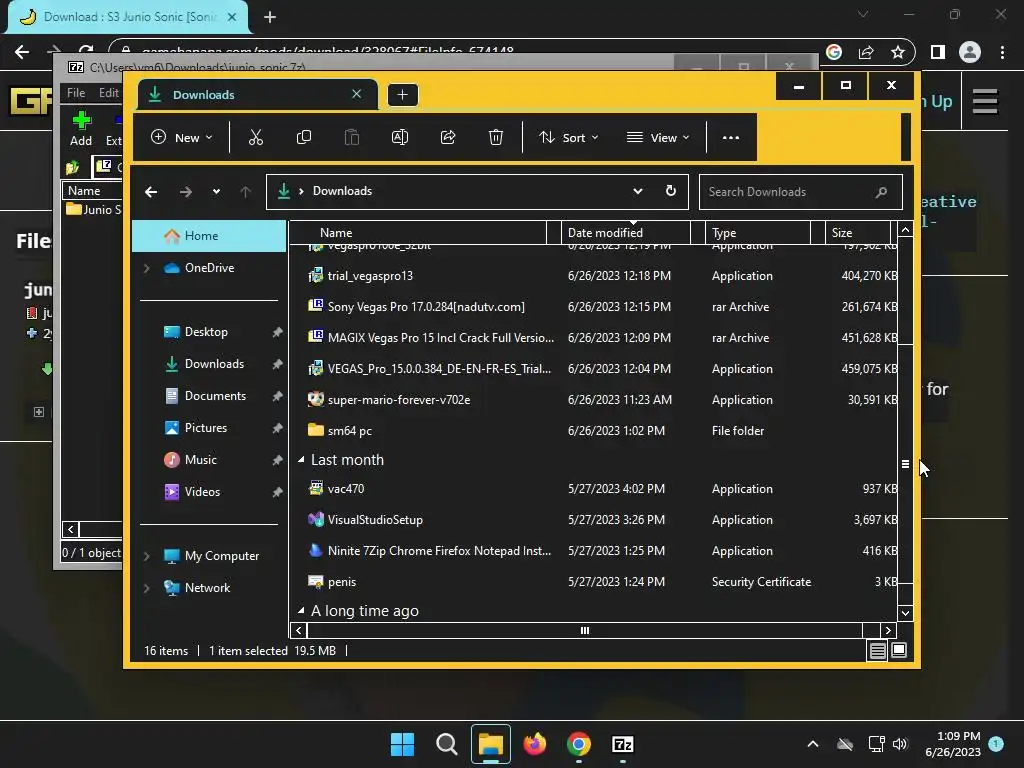1024x768 pixels.
Task: Expand the address bar history dropdown
Action: tap(637, 191)
